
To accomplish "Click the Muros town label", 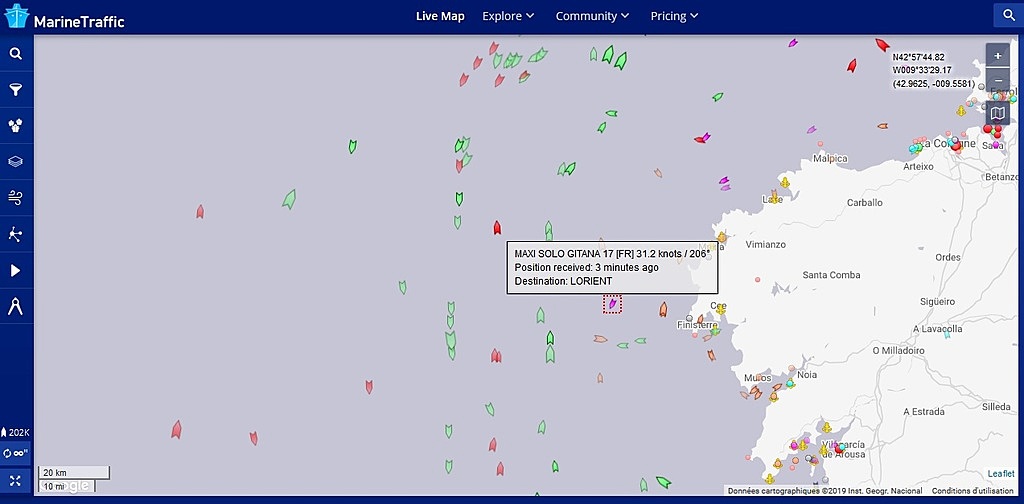I will click(x=758, y=379).
